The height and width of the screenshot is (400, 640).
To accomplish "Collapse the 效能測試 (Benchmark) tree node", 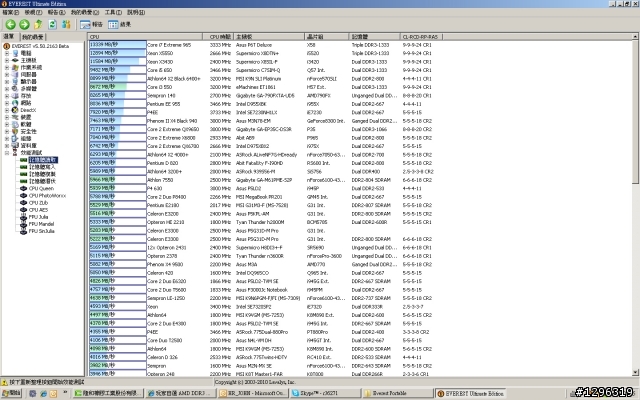I will point(7,153).
